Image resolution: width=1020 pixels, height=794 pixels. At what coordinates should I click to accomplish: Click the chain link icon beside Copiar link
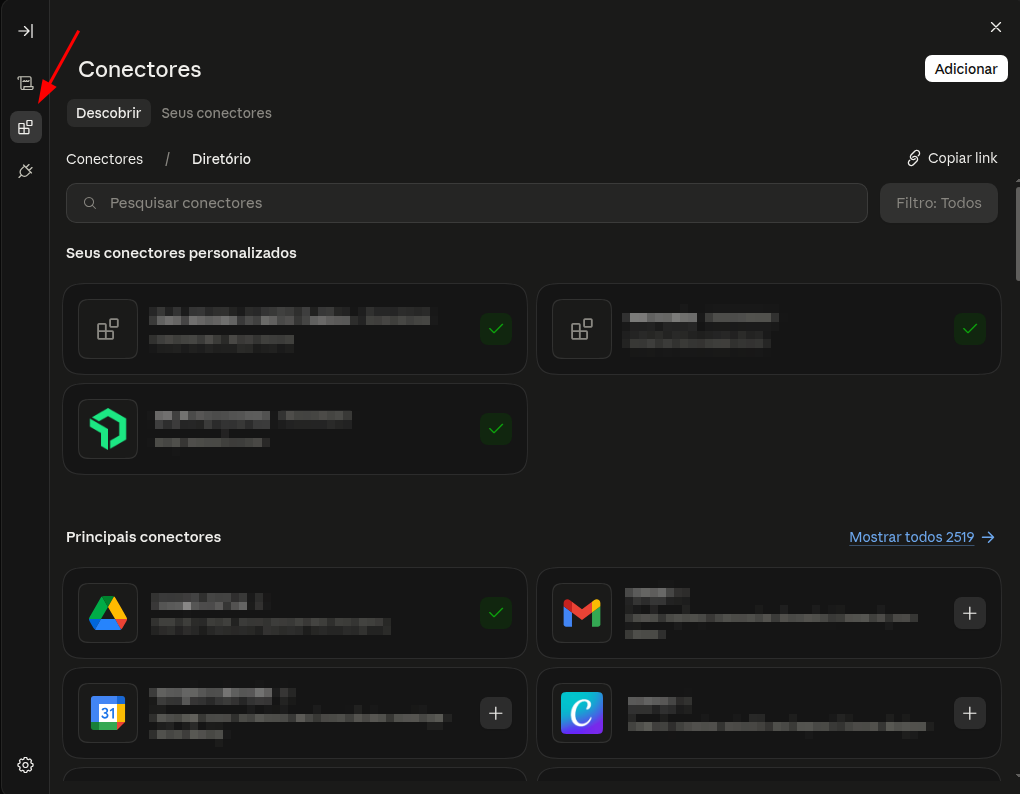[x=914, y=158]
